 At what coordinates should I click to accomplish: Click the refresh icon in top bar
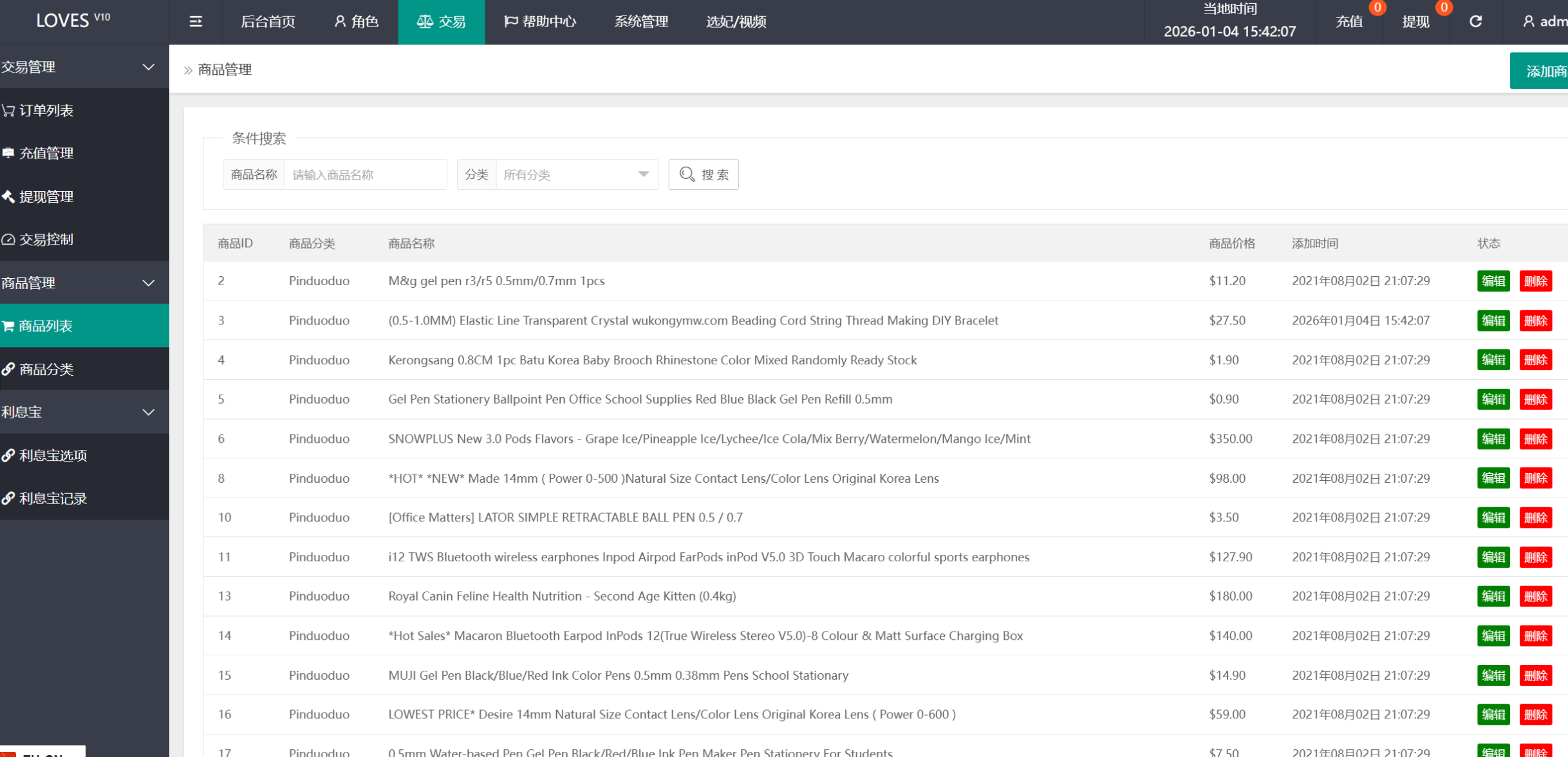click(1475, 22)
